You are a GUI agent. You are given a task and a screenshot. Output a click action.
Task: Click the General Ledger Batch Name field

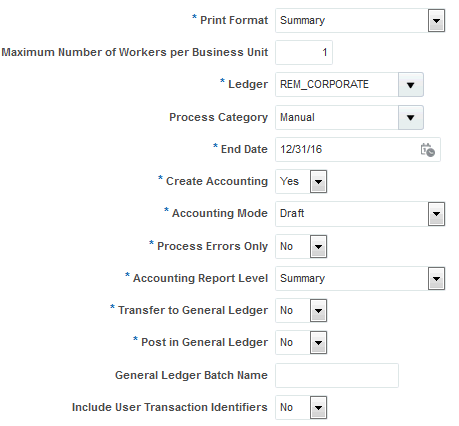337,375
